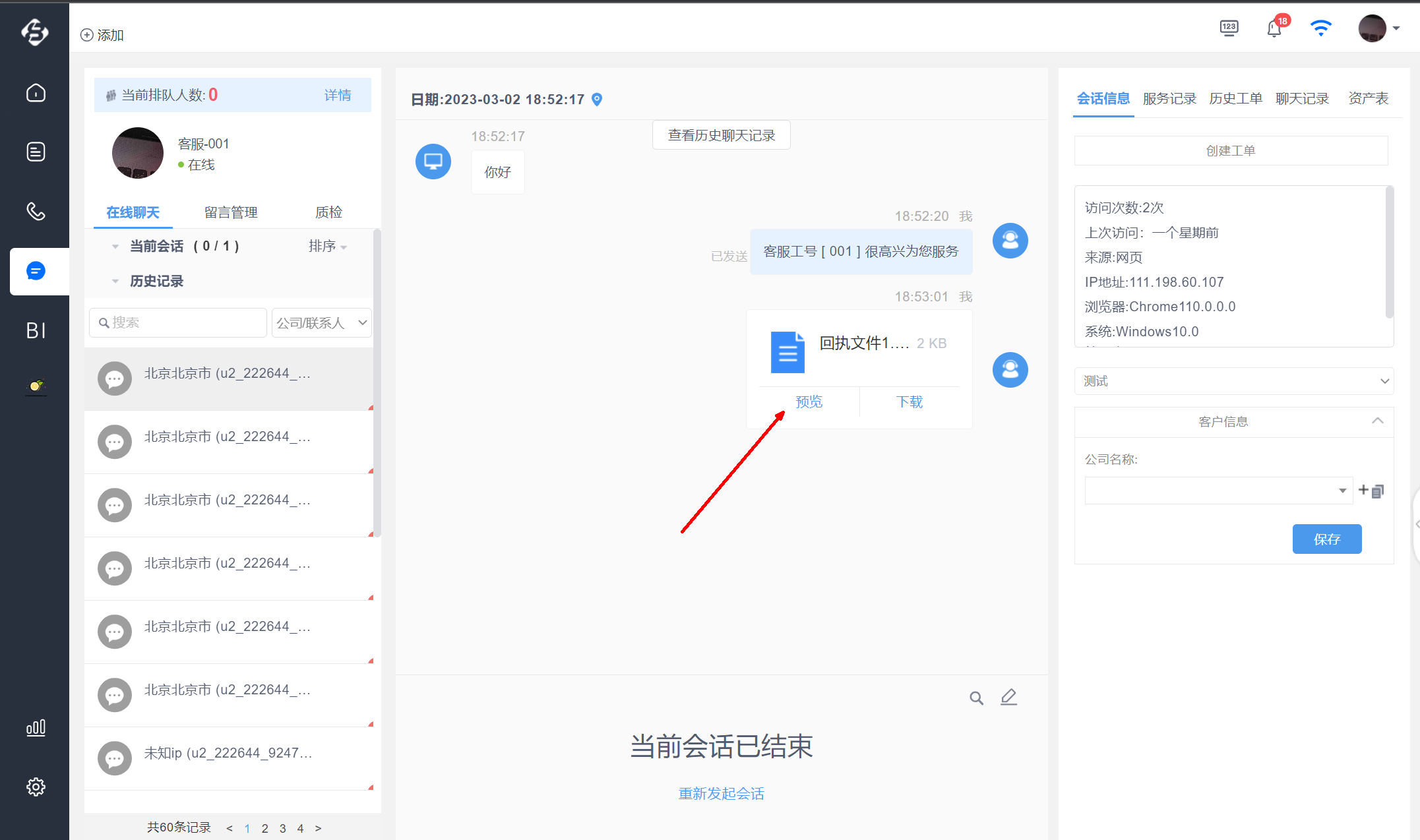
Task: Collapse the 当前会话 section
Action: 115,247
